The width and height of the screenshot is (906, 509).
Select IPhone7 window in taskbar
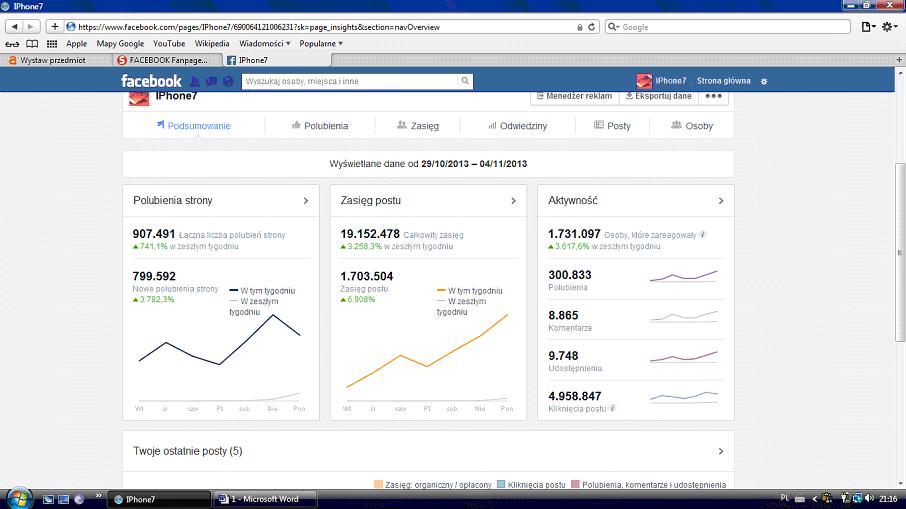[x=159, y=499]
